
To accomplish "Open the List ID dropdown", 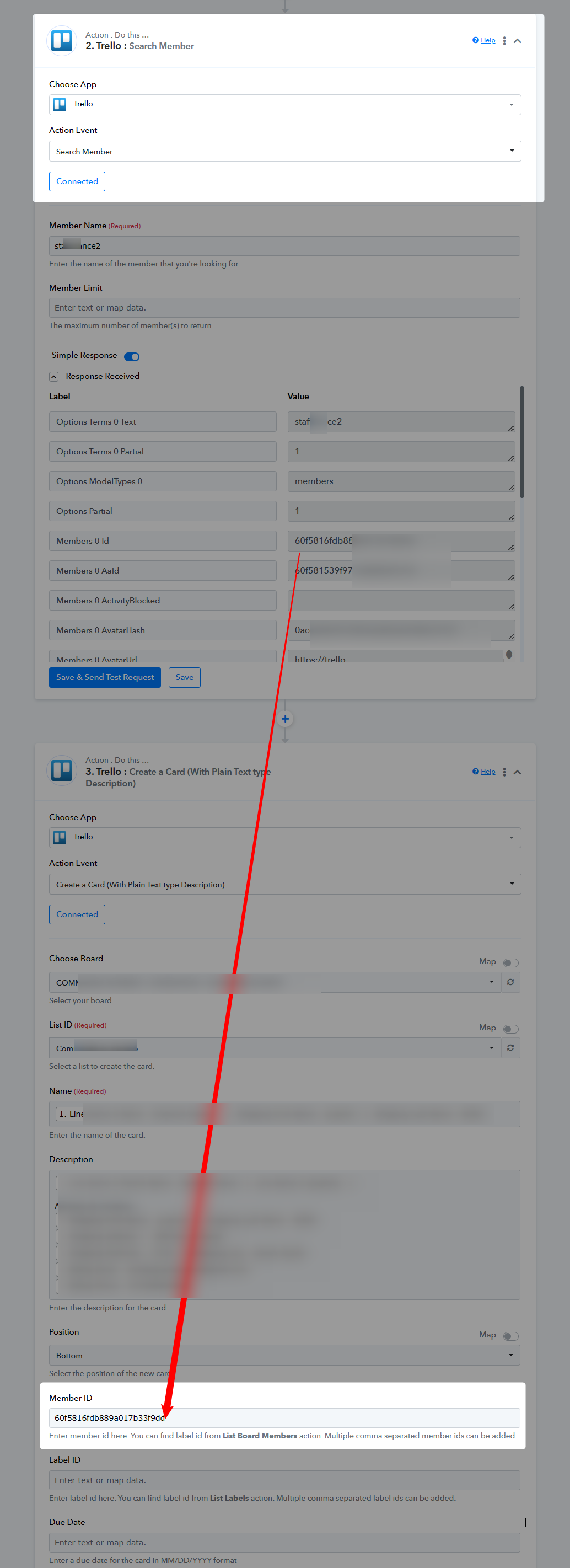I will pos(275,1047).
